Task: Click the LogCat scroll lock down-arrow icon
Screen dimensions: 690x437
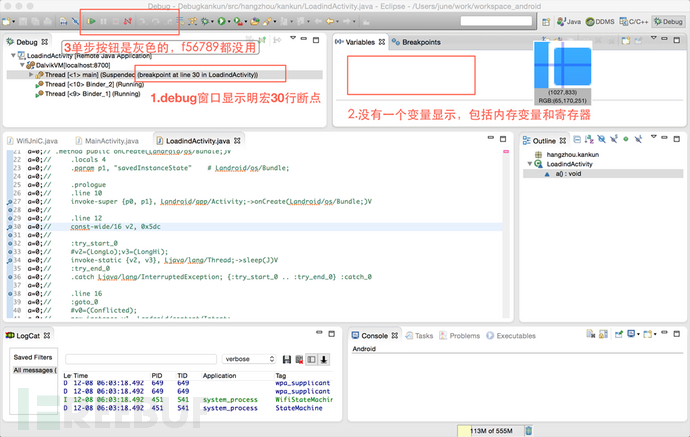Action: [324, 359]
